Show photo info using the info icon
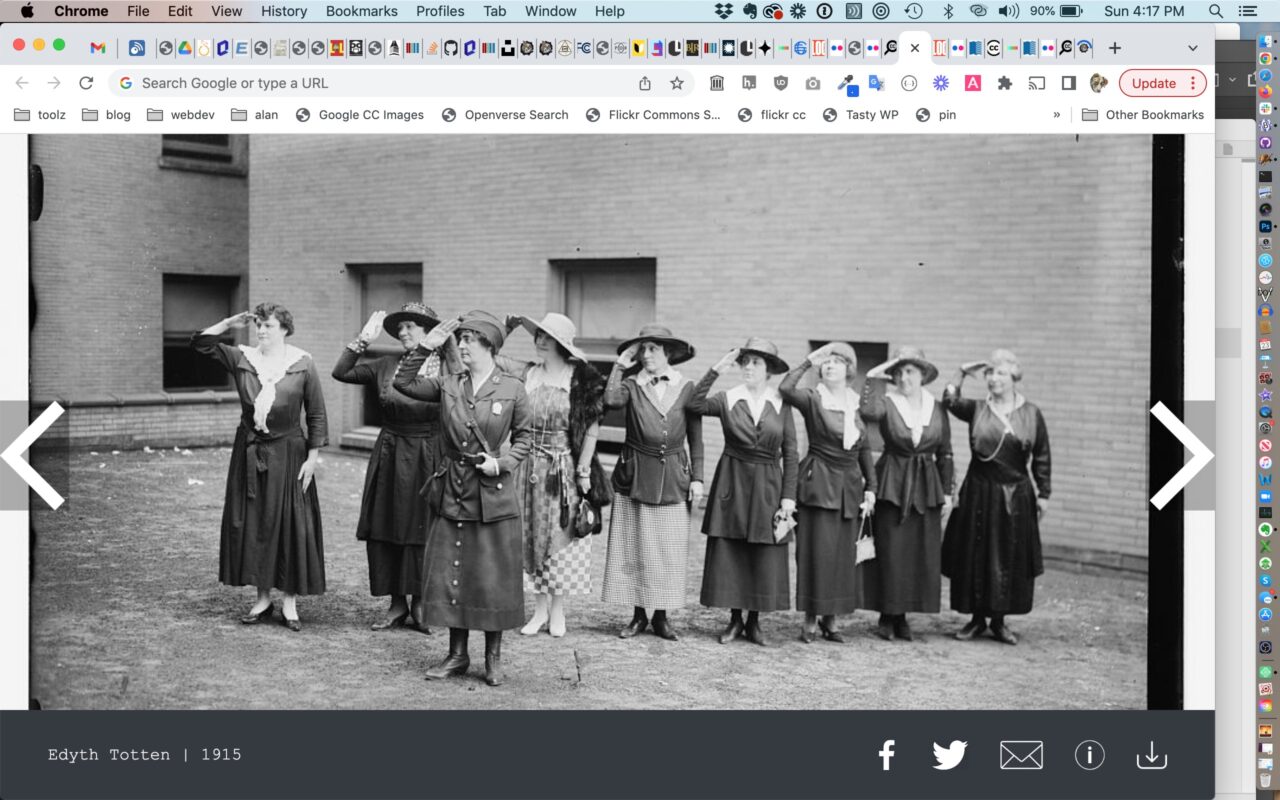 (1089, 755)
